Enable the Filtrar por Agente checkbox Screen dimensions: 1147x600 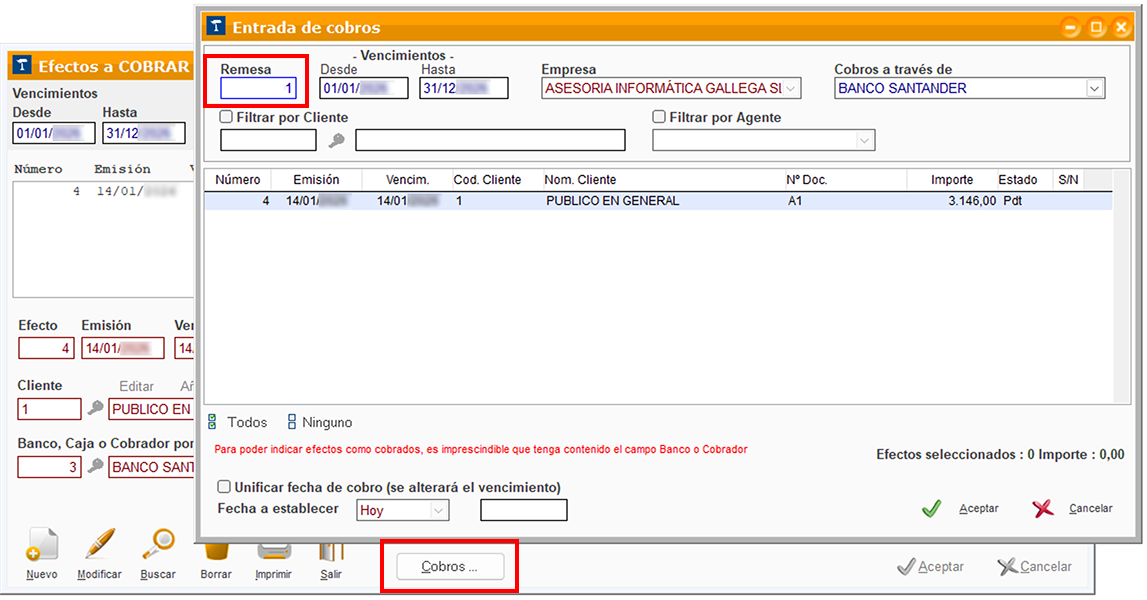click(x=659, y=117)
